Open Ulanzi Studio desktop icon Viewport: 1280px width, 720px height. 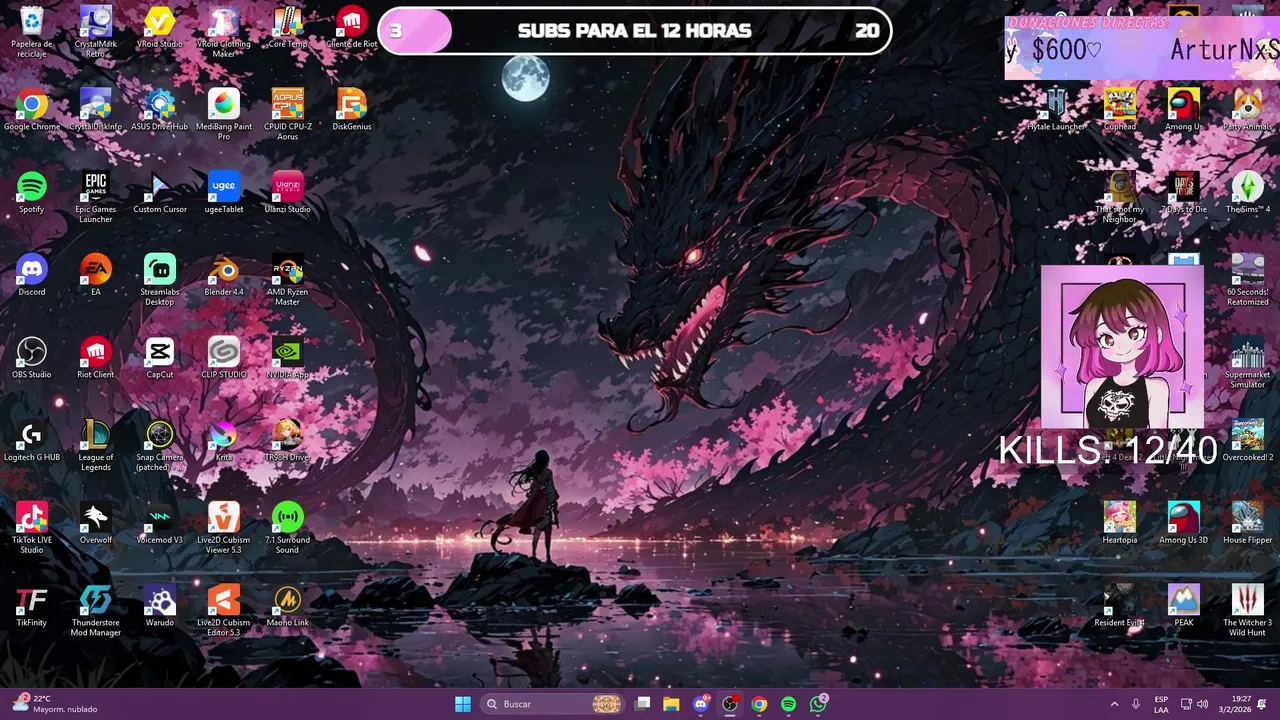tap(288, 187)
